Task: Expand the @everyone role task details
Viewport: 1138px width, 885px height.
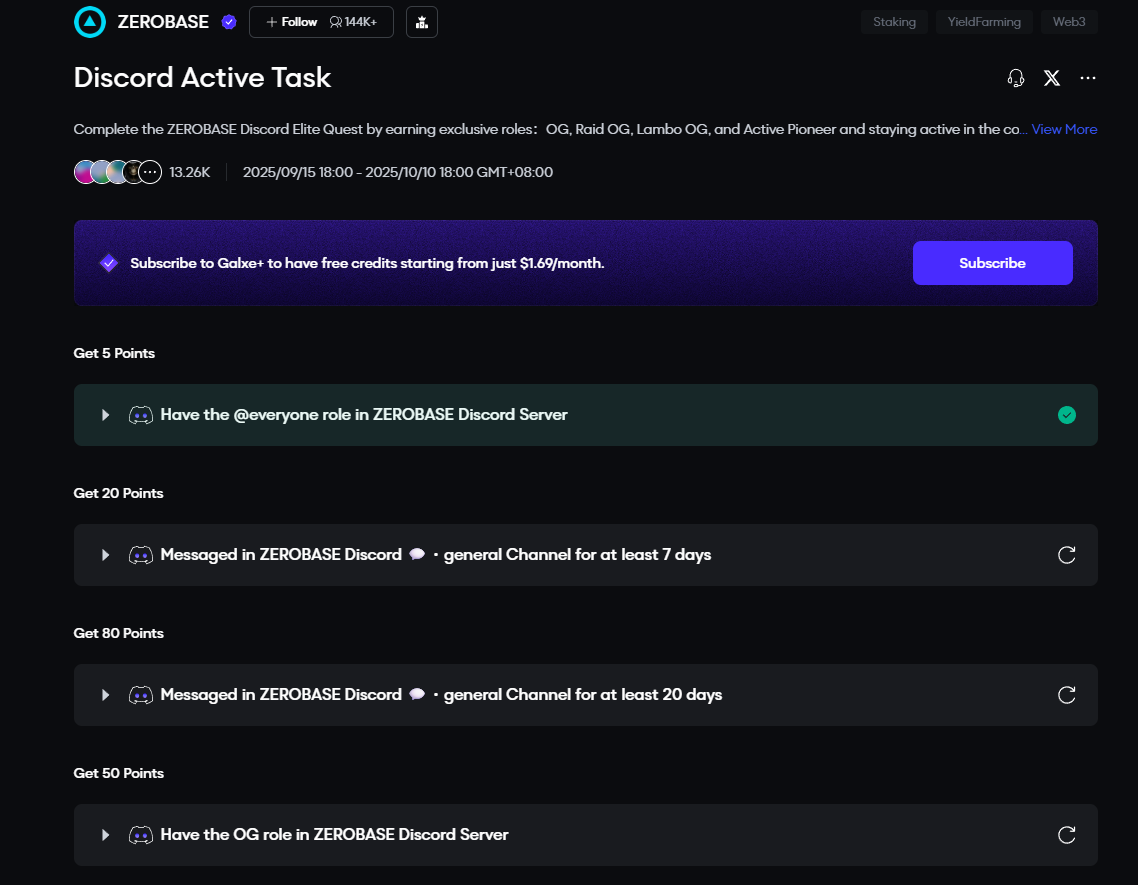Action: click(x=105, y=414)
